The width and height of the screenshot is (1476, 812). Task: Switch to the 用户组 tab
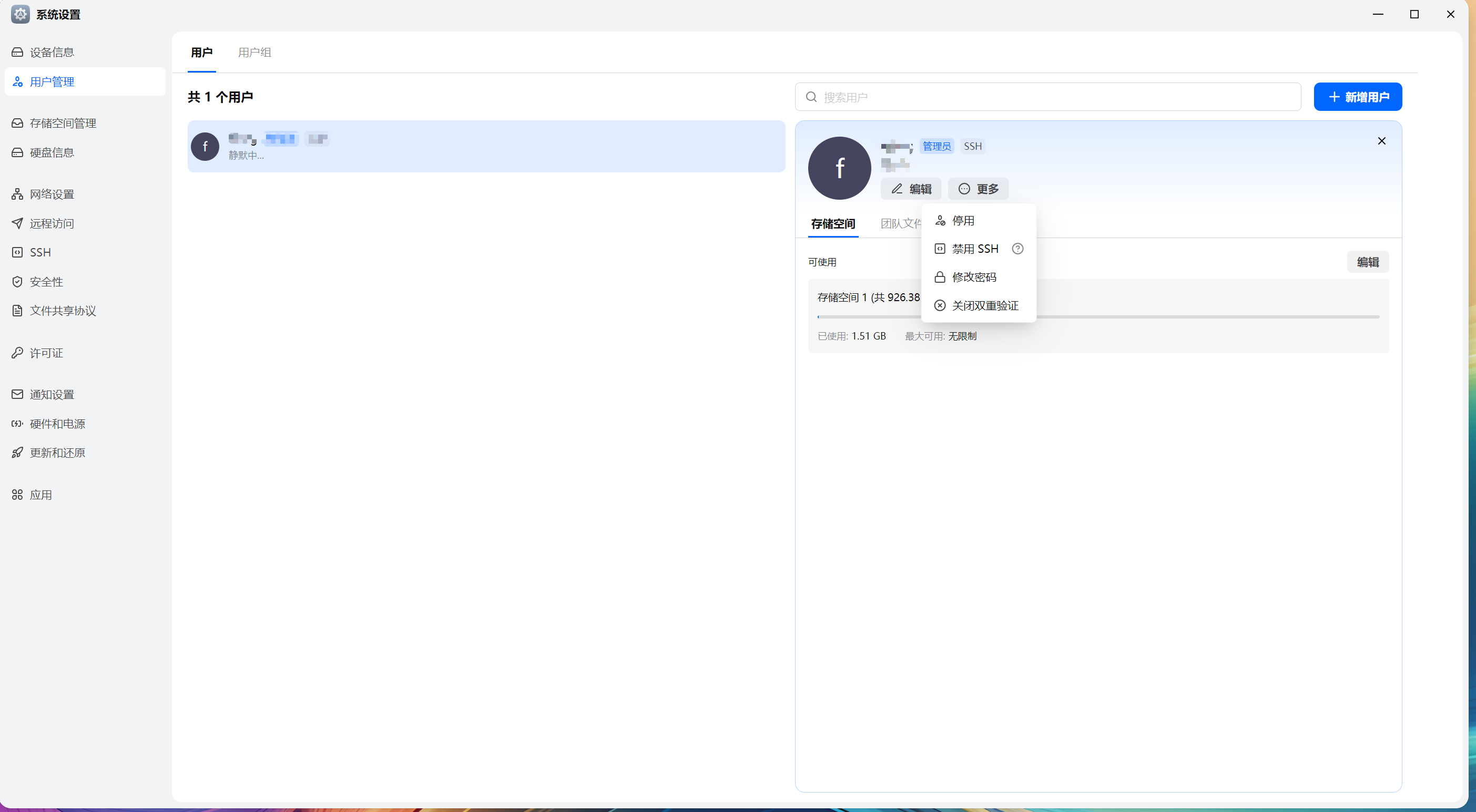pos(255,52)
